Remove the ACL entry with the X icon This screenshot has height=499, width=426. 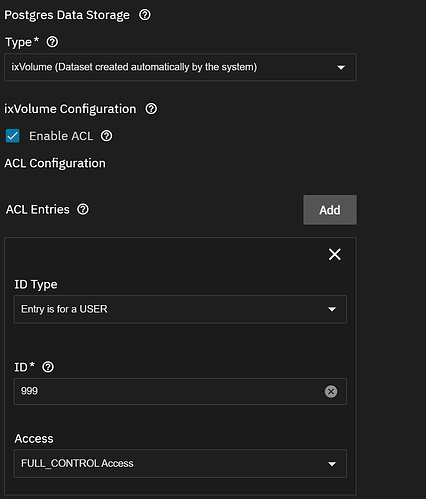click(335, 254)
